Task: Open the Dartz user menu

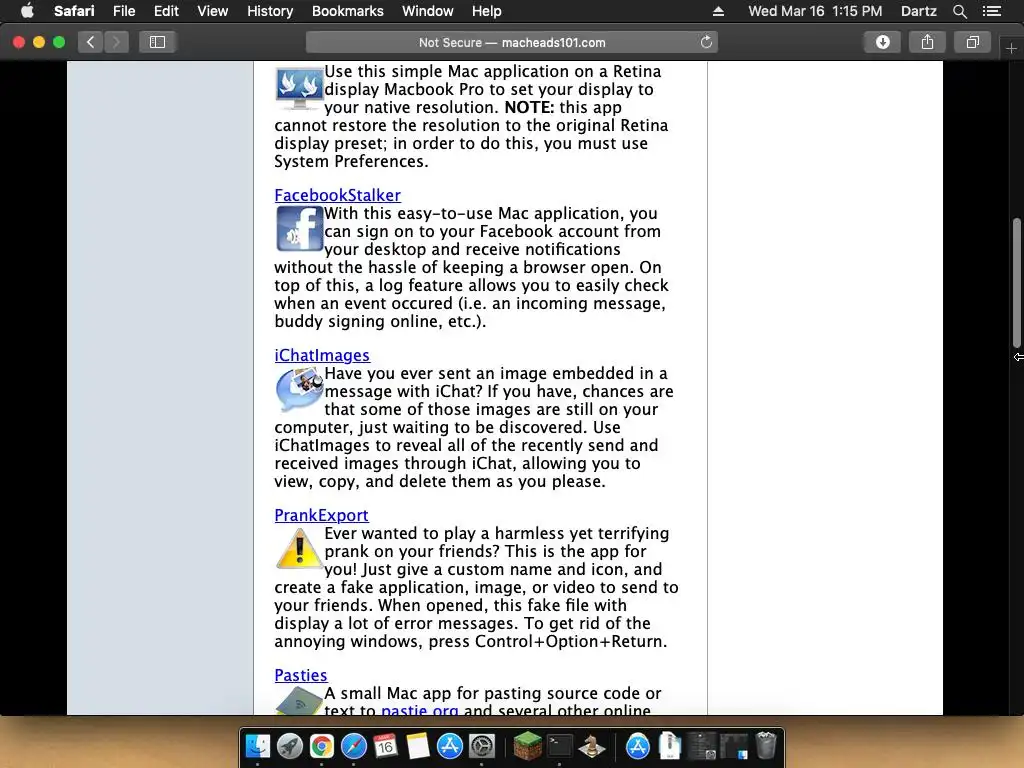Action: click(x=918, y=11)
